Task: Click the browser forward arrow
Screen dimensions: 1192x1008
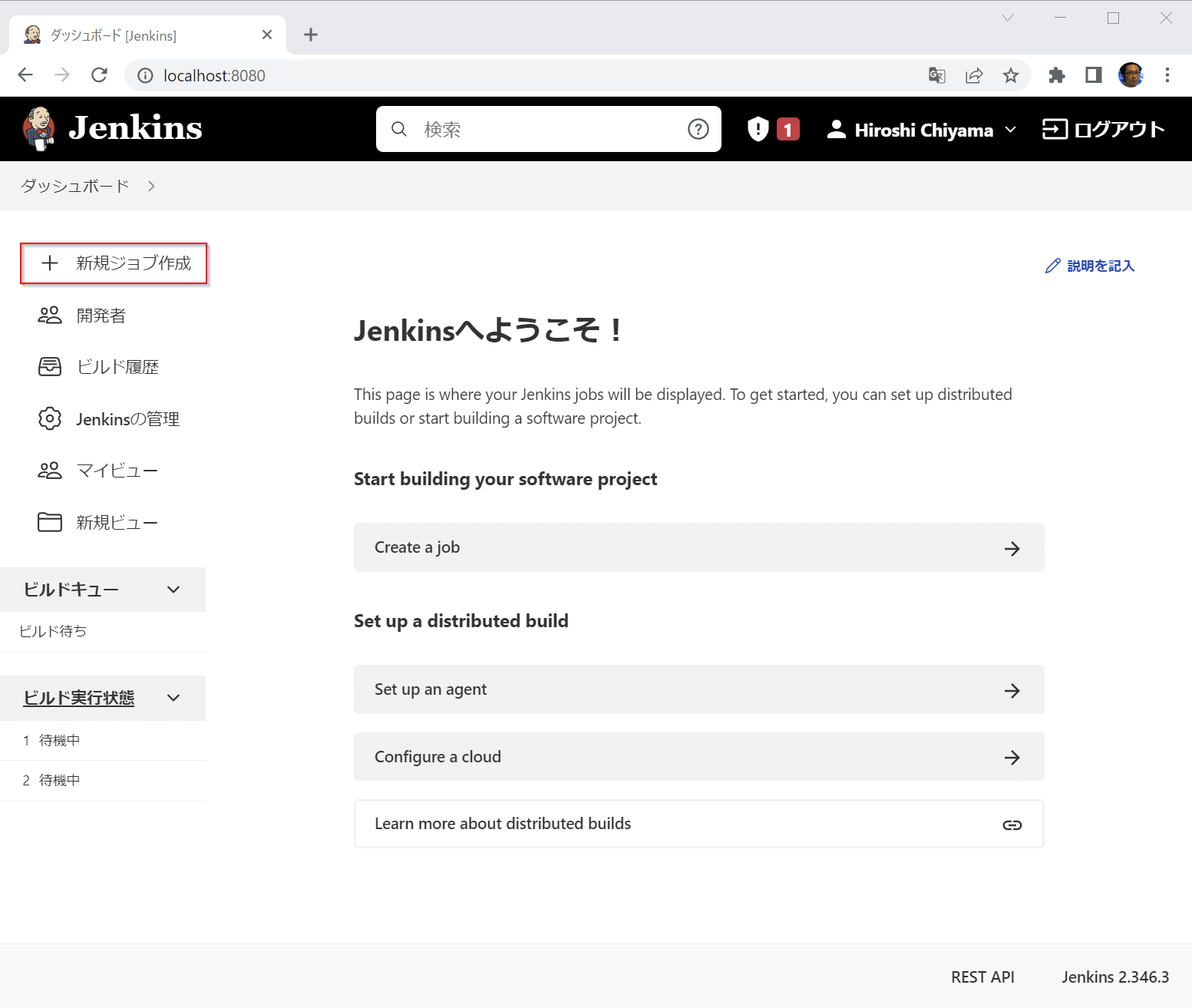Action: click(62, 75)
